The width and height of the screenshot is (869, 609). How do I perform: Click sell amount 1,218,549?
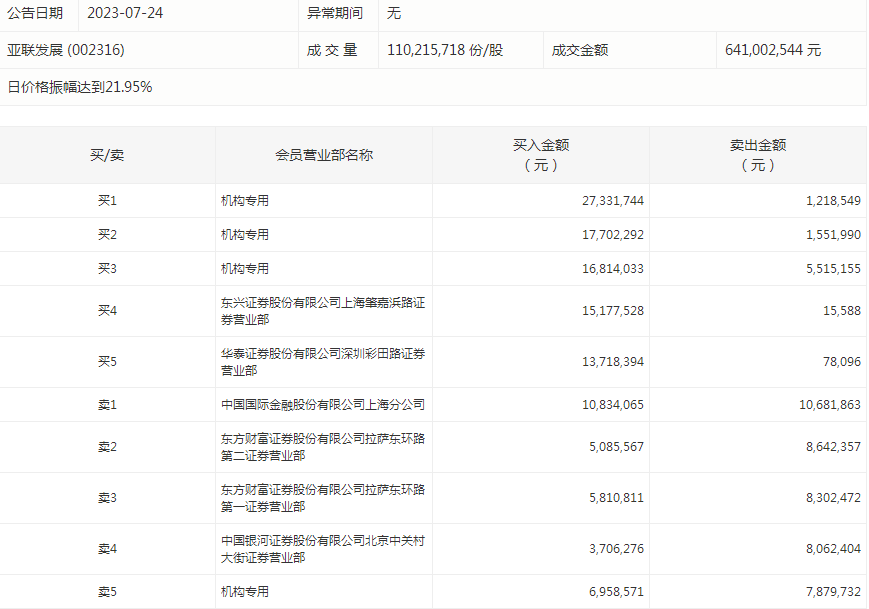pyautogui.click(x=833, y=201)
